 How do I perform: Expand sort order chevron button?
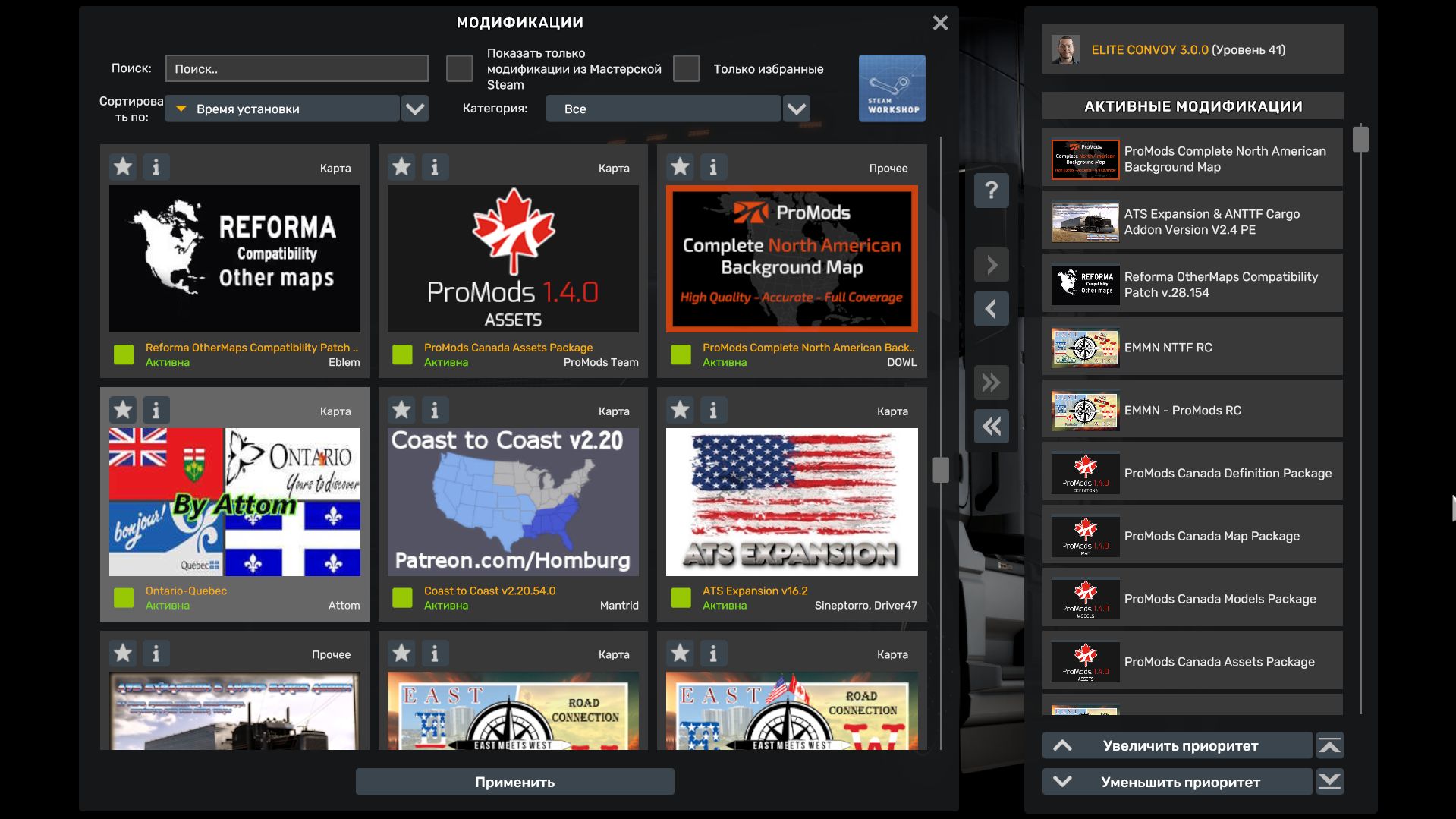click(415, 109)
